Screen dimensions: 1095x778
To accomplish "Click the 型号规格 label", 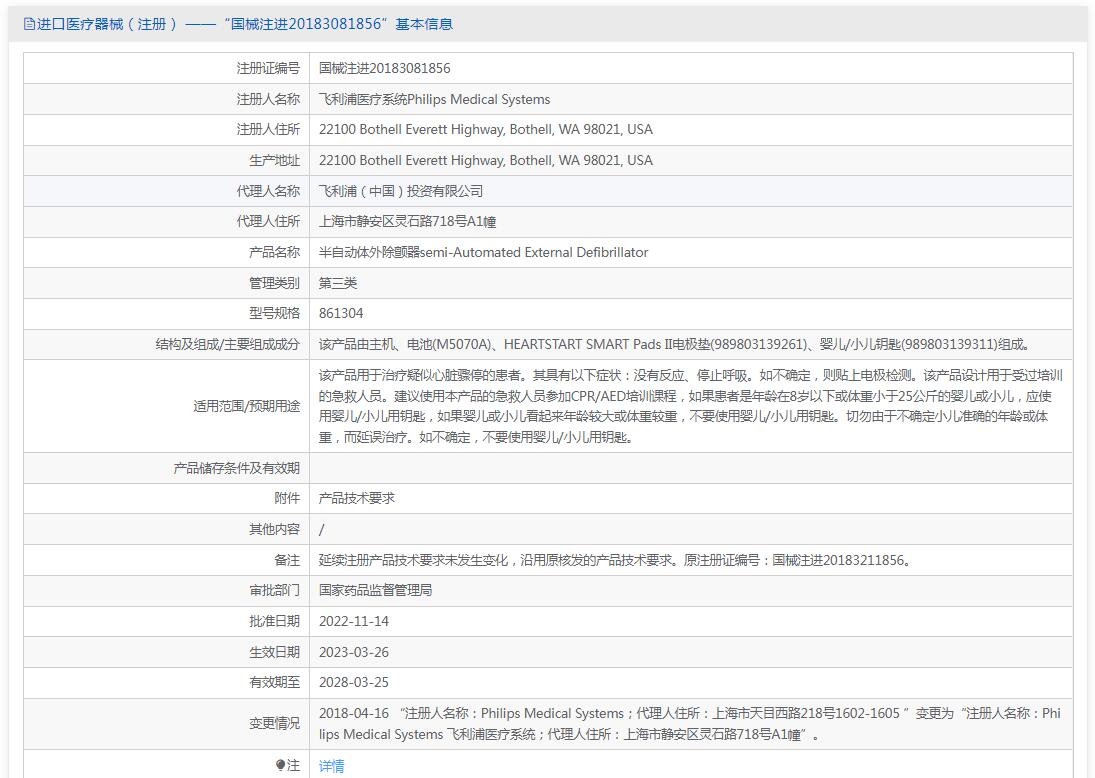I will click(x=274, y=313).
